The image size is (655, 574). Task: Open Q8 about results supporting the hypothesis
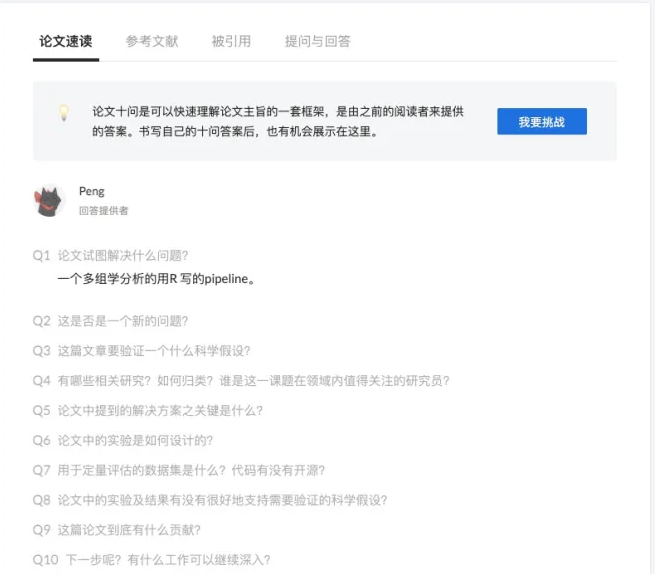click(222, 500)
